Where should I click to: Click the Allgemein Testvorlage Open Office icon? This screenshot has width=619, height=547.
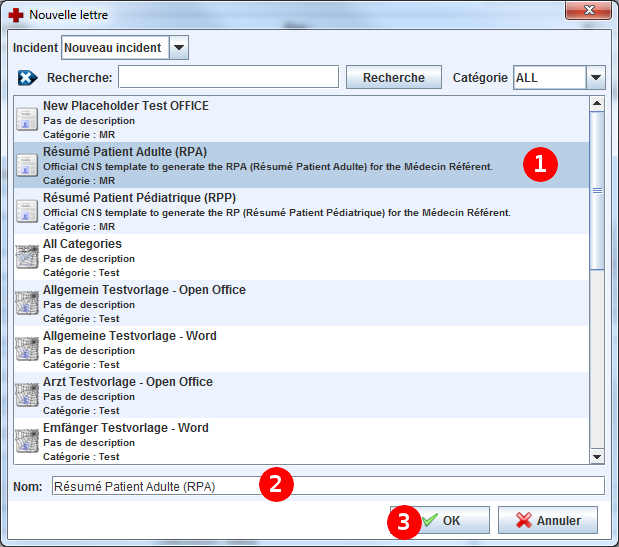27,304
